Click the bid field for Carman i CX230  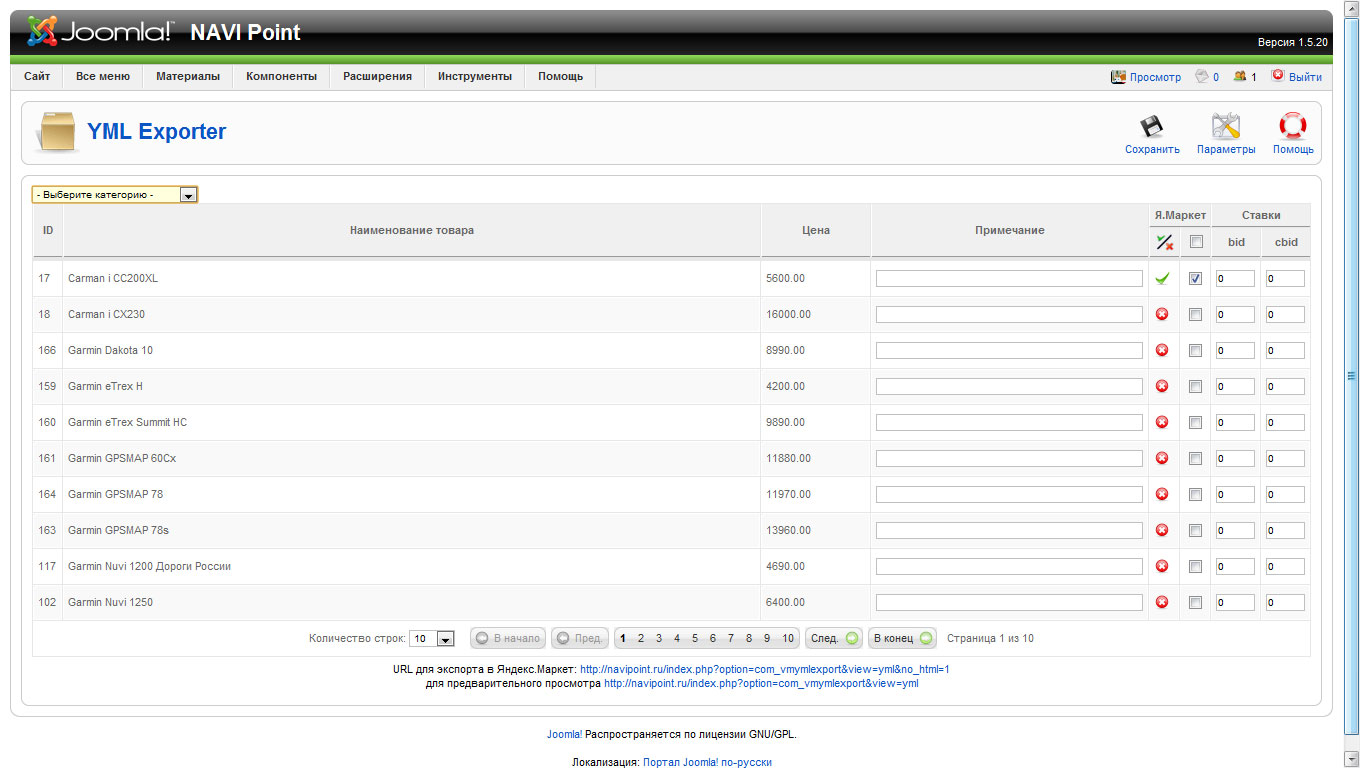pyautogui.click(x=1235, y=315)
